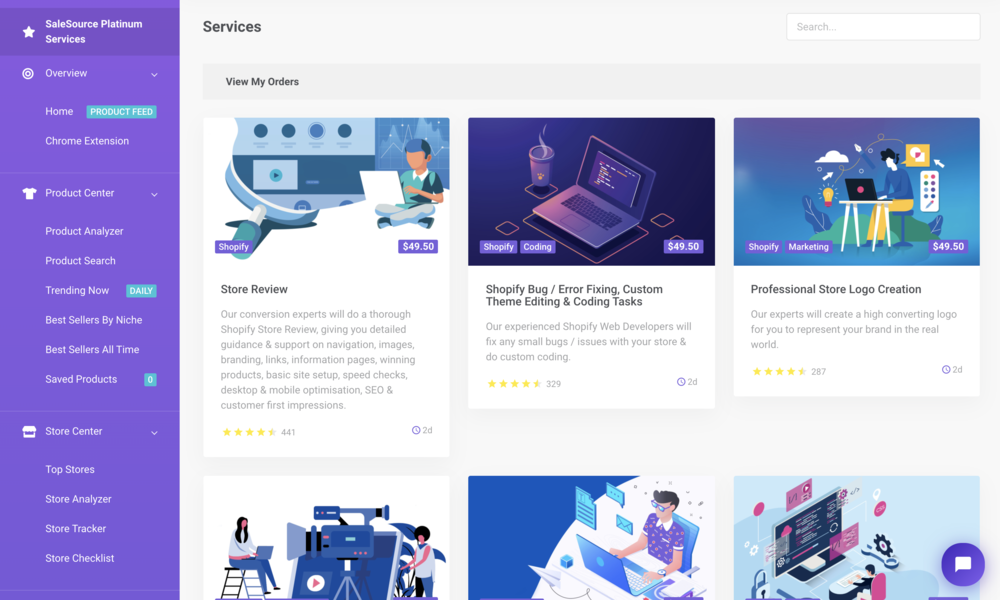Open Trending Now in sidebar
Image resolution: width=1000 pixels, height=600 pixels.
click(x=77, y=290)
